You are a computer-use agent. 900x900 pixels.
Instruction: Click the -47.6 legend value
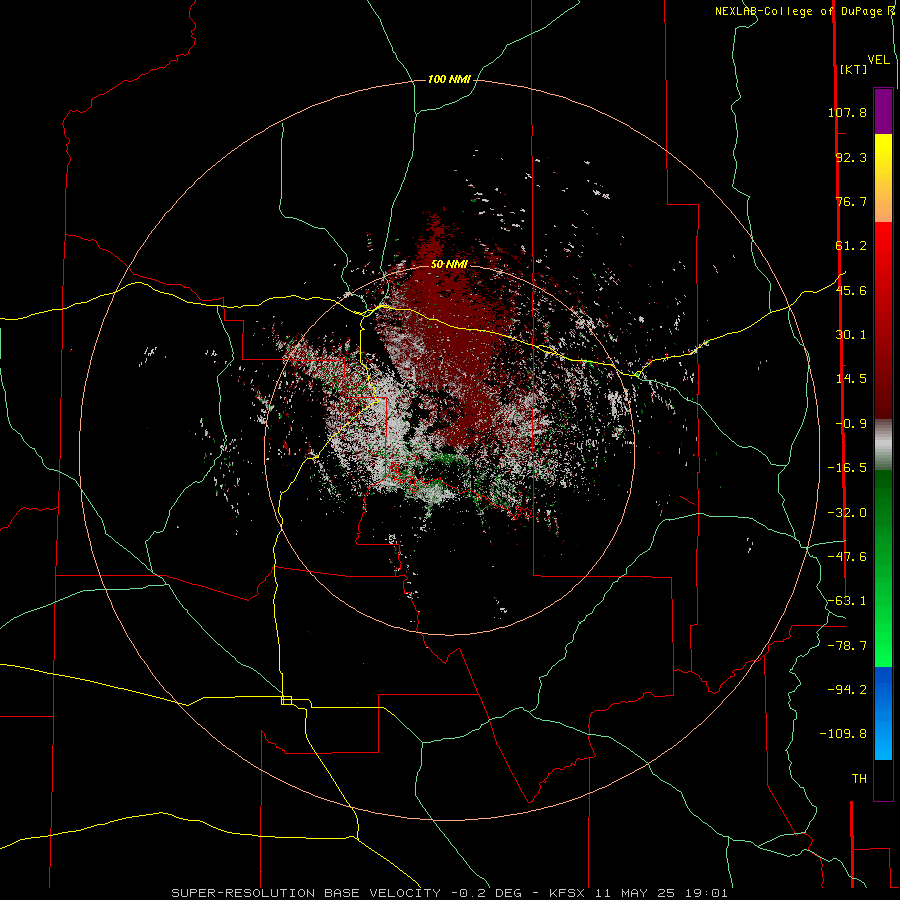[x=847, y=557]
